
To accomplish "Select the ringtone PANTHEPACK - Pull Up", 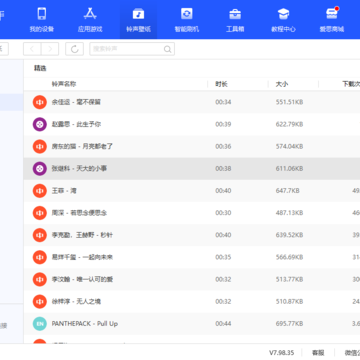I will (85, 323).
